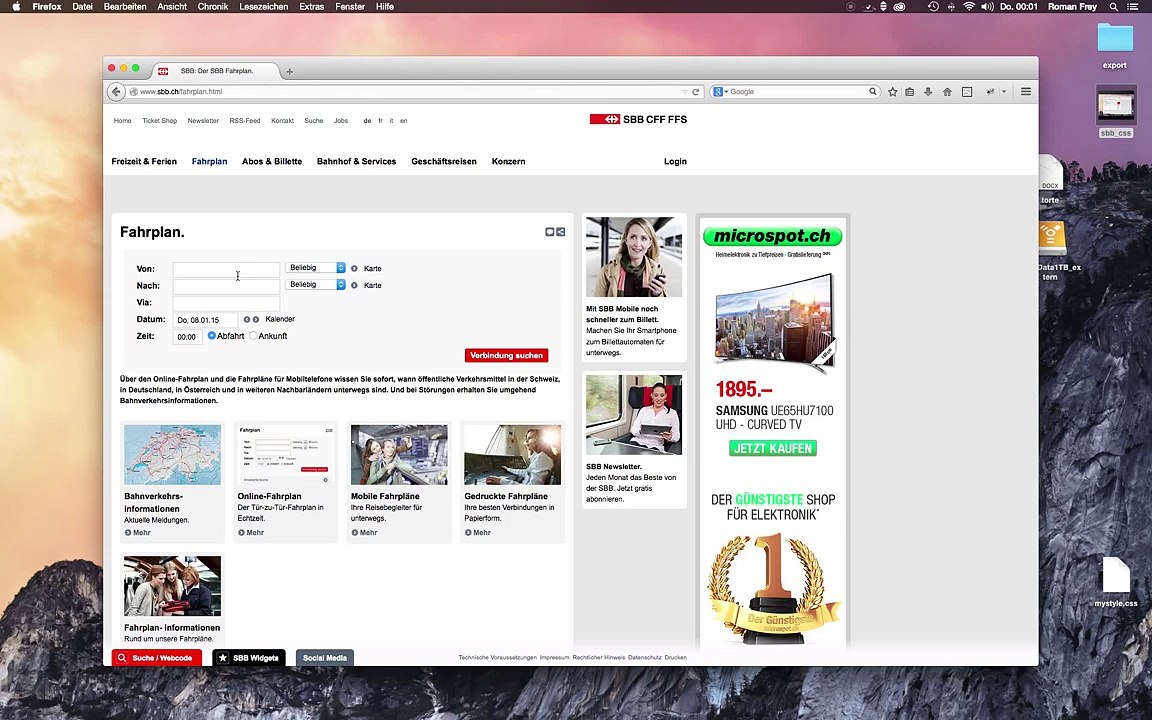Click the Verbindung suchen button
The image size is (1152, 720).
506,356
